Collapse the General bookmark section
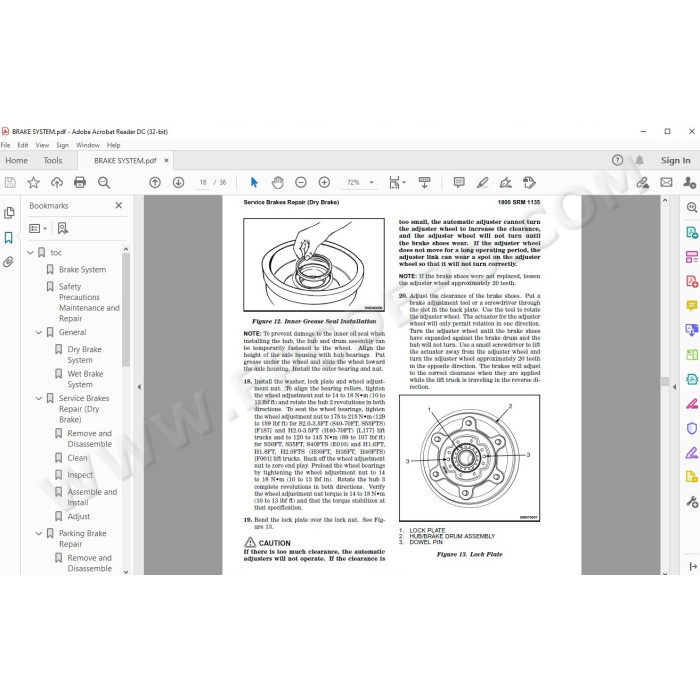The width and height of the screenshot is (700, 700). 39,333
